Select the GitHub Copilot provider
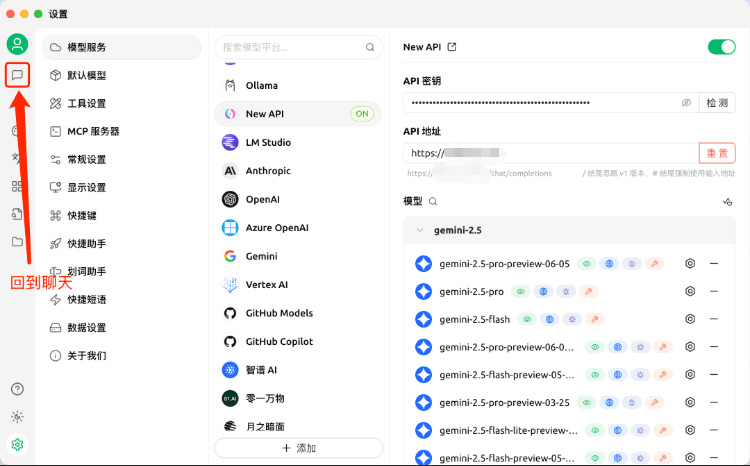 (298, 342)
